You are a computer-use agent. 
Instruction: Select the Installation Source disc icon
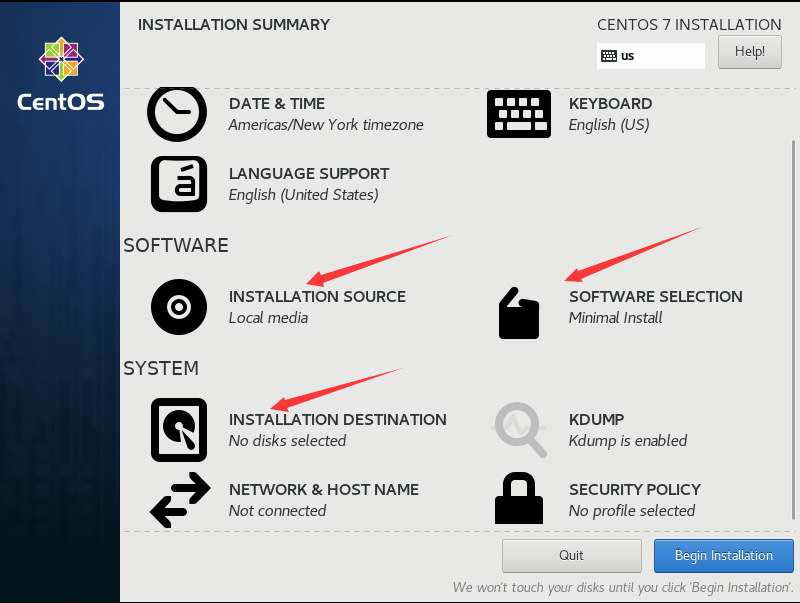click(179, 307)
